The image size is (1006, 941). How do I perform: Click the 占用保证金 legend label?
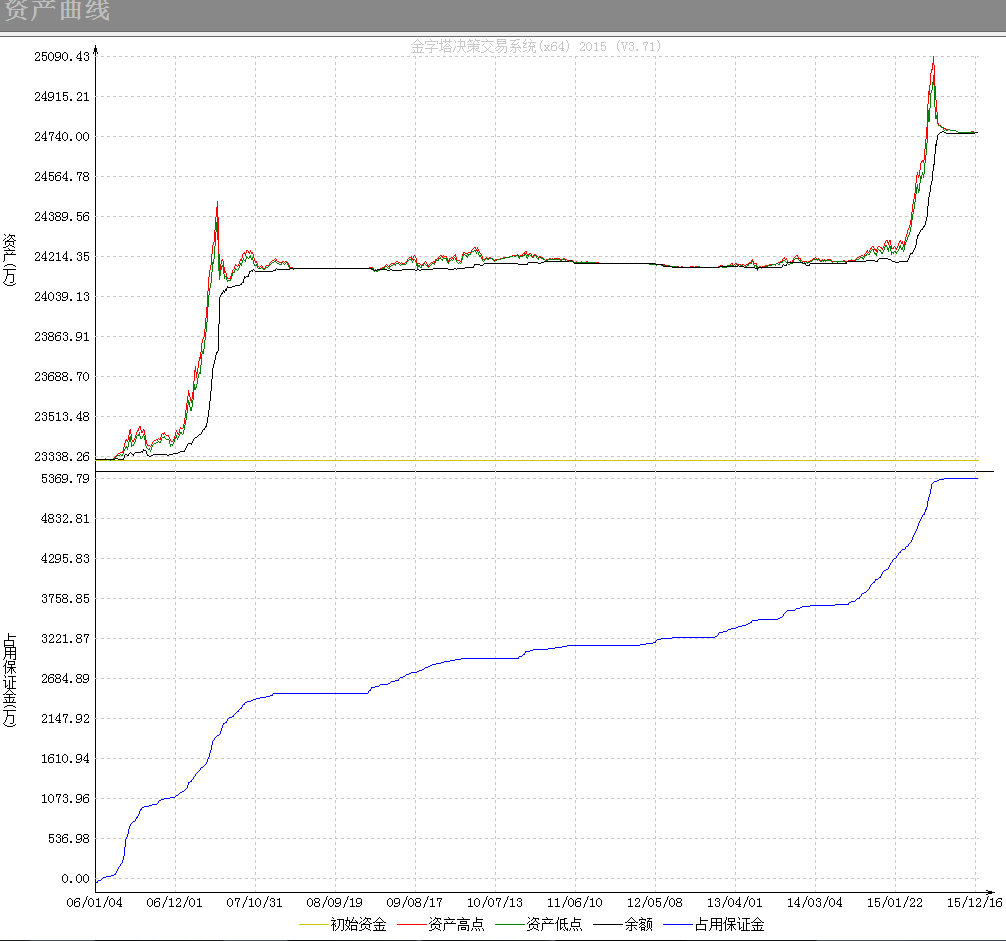(x=729, y=925)
